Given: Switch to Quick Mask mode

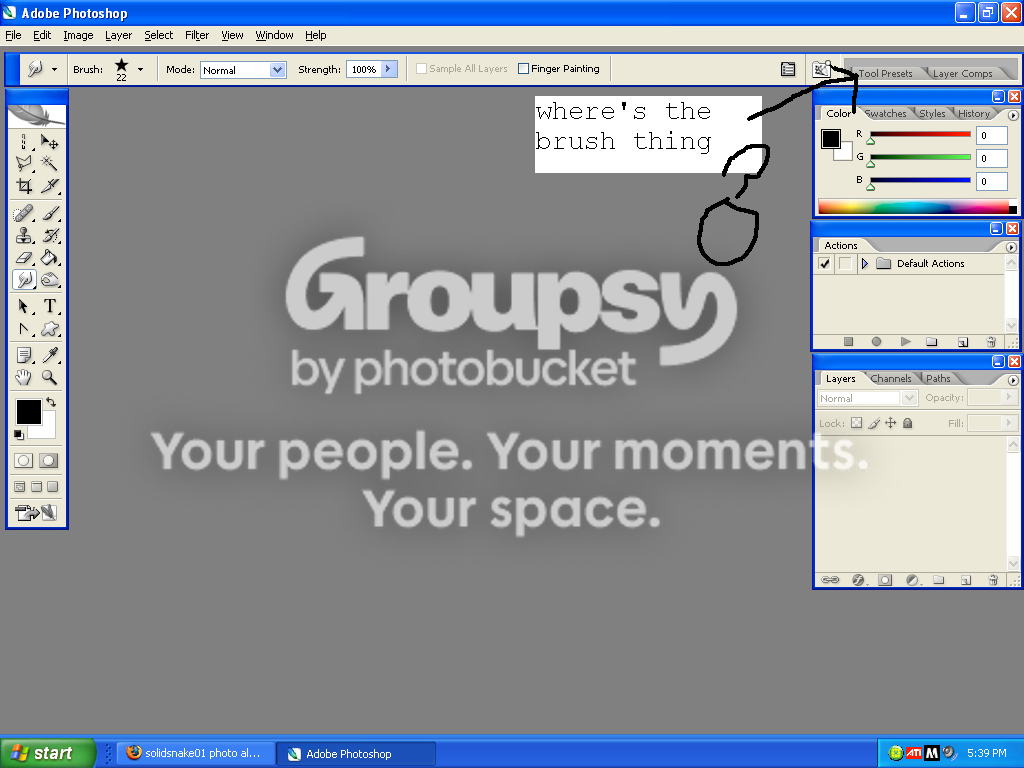Looking at the screenshot, I should [48, 460].
